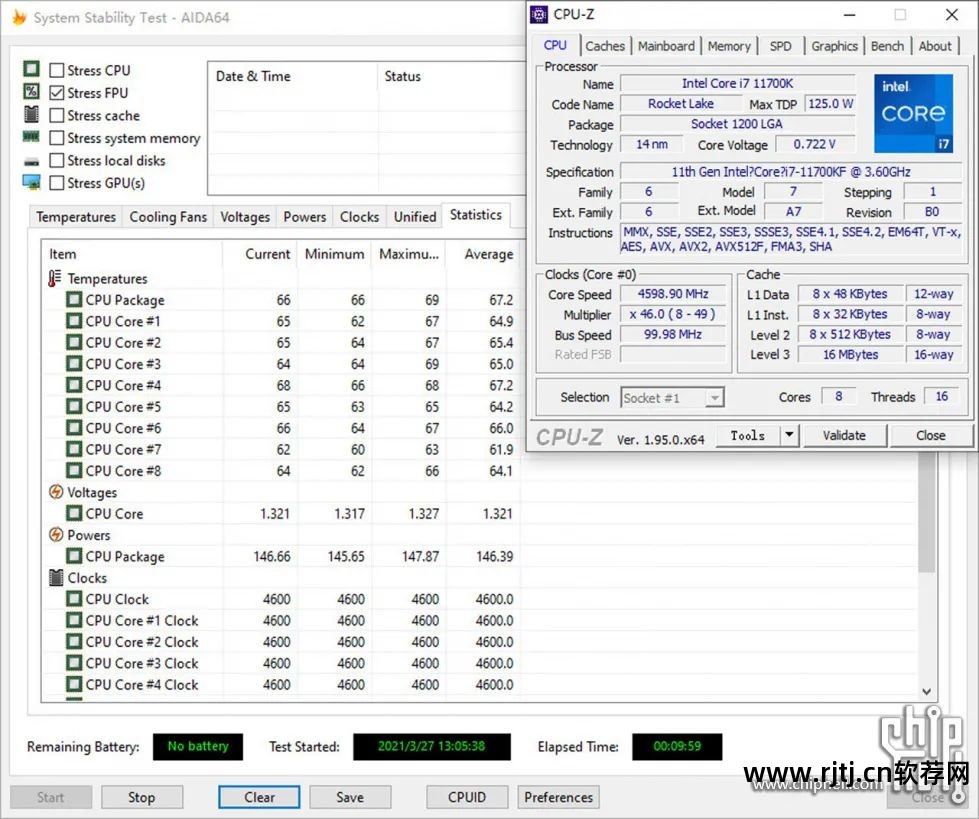Switch to the Temperatures tab

point(76,217)
